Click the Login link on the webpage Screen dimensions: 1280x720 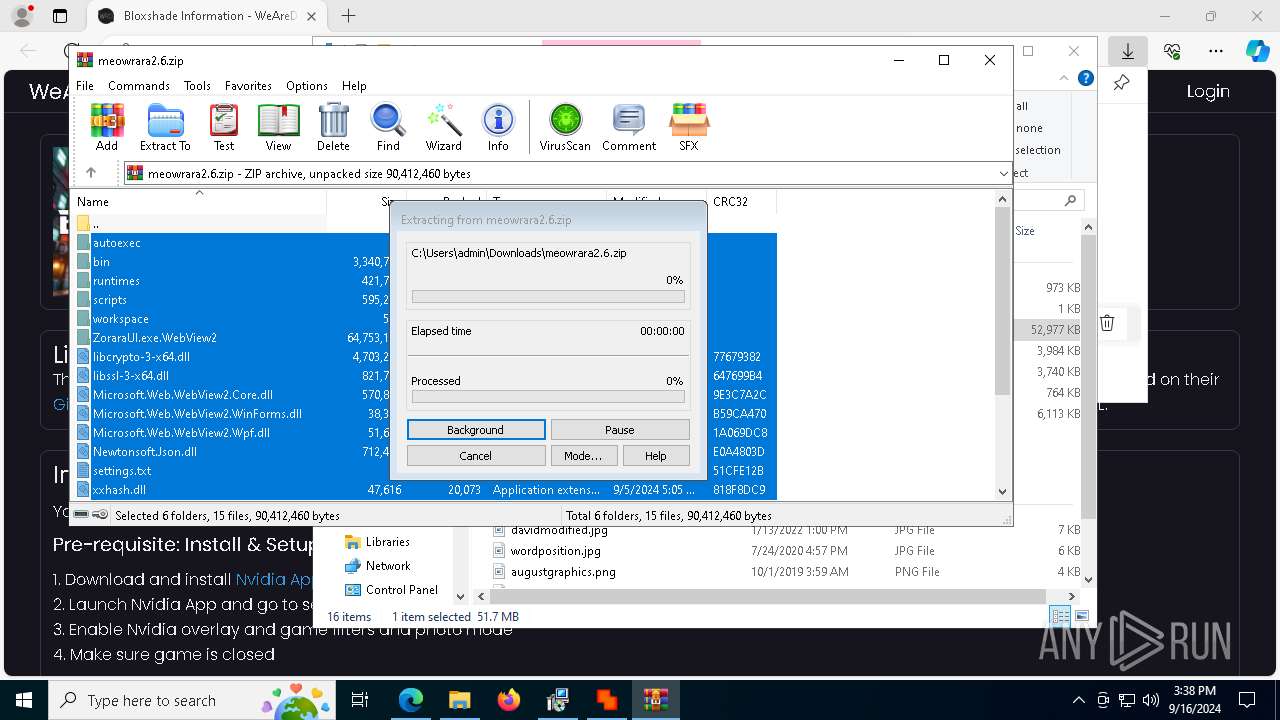coord(1208,91)
